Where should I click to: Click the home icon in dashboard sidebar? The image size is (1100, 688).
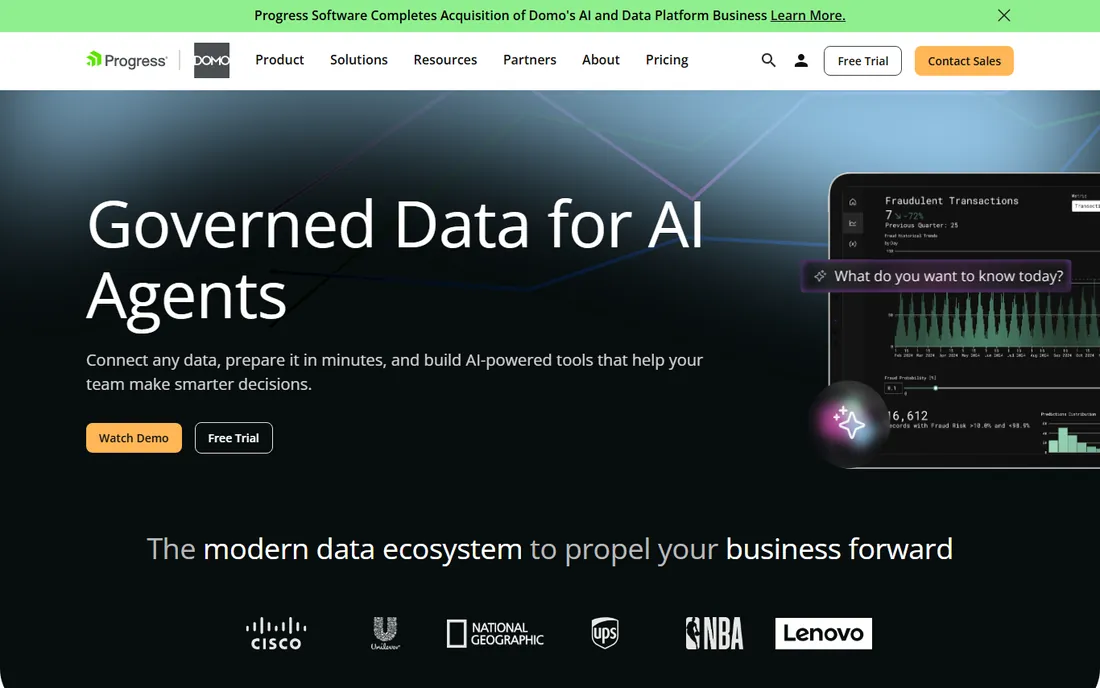[x=852, y=202]
